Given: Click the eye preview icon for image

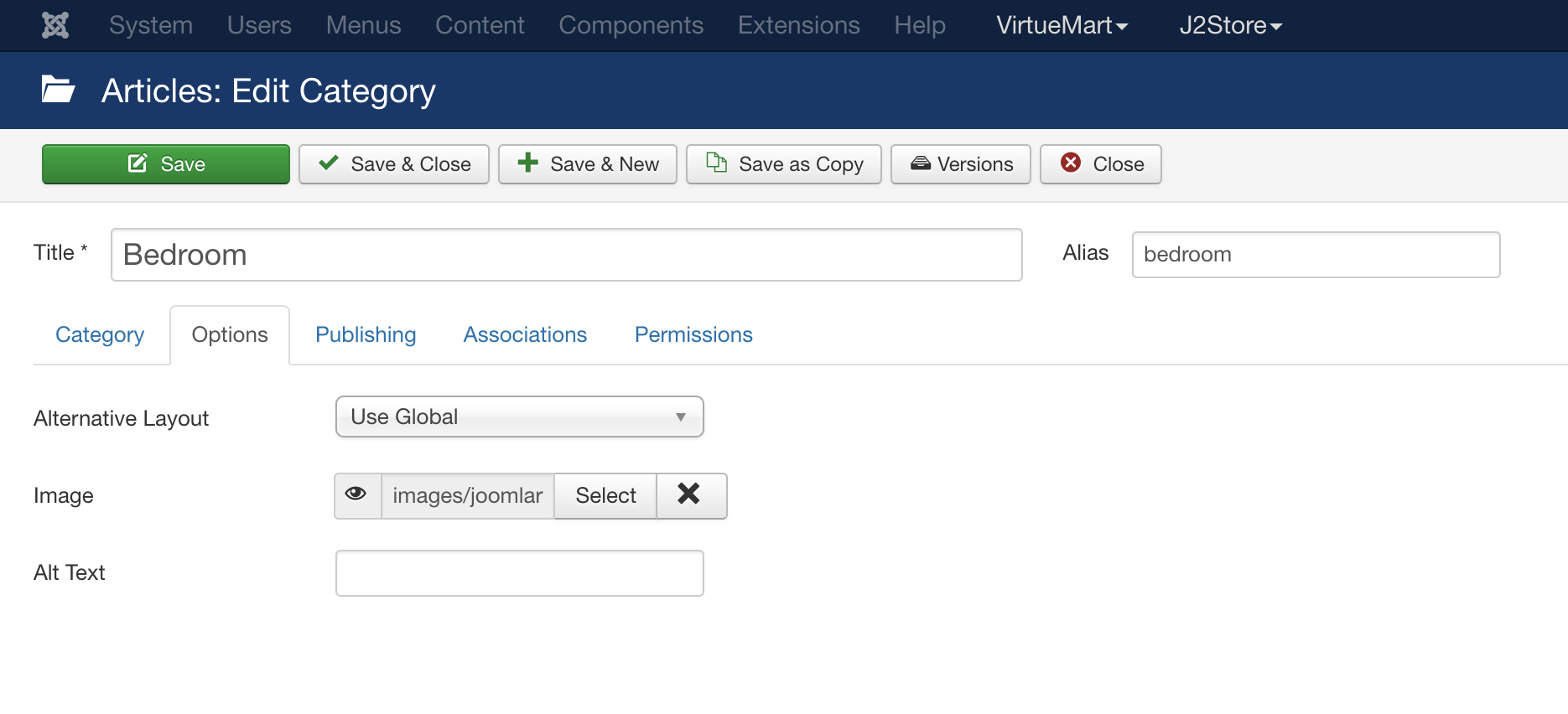Looking at the screenshot, I should [x=356, y=494].
